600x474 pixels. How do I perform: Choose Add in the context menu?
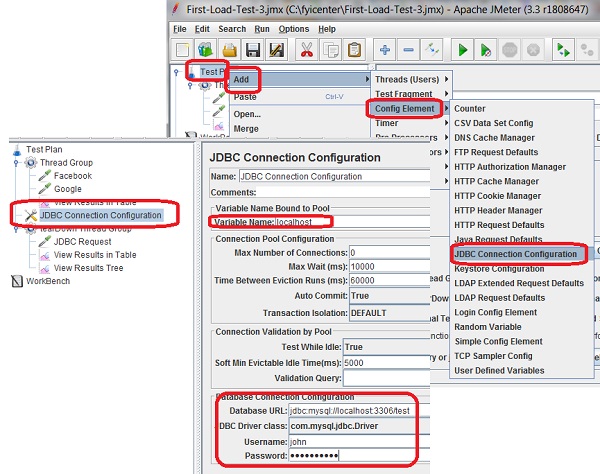(300, 80)
